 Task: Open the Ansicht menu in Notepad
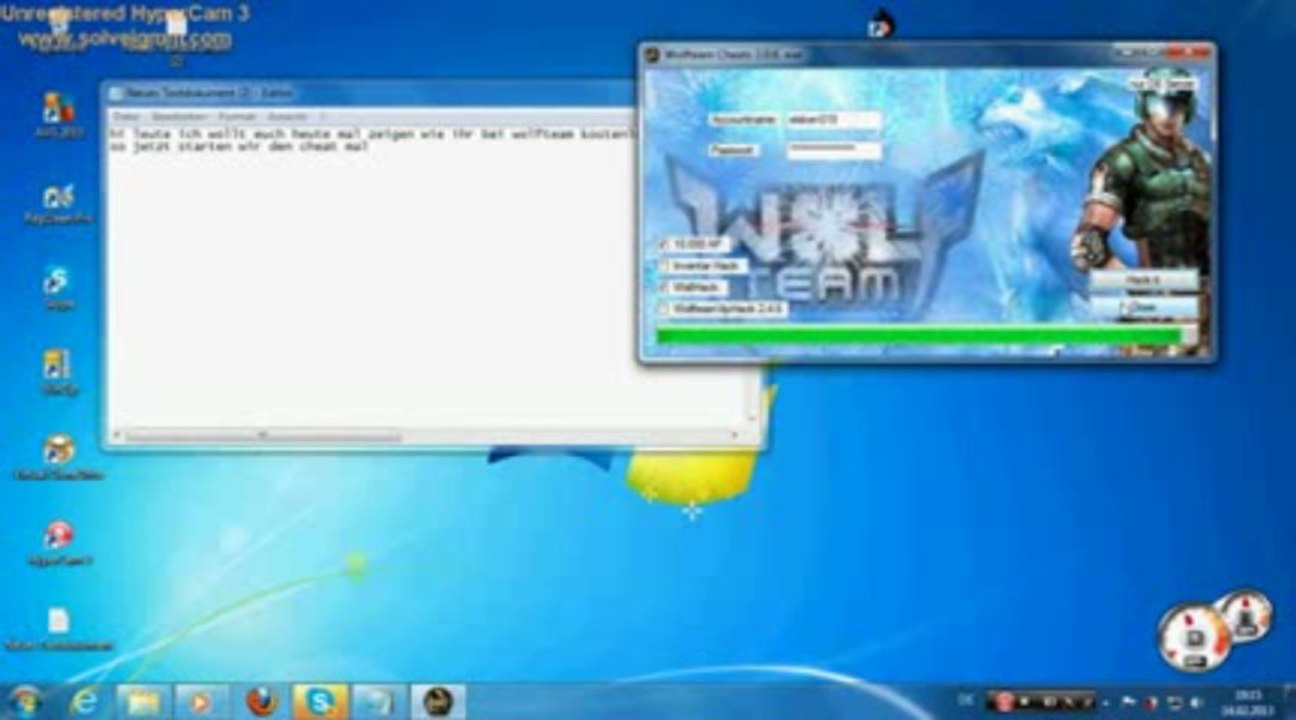click(x=288, y=117)
